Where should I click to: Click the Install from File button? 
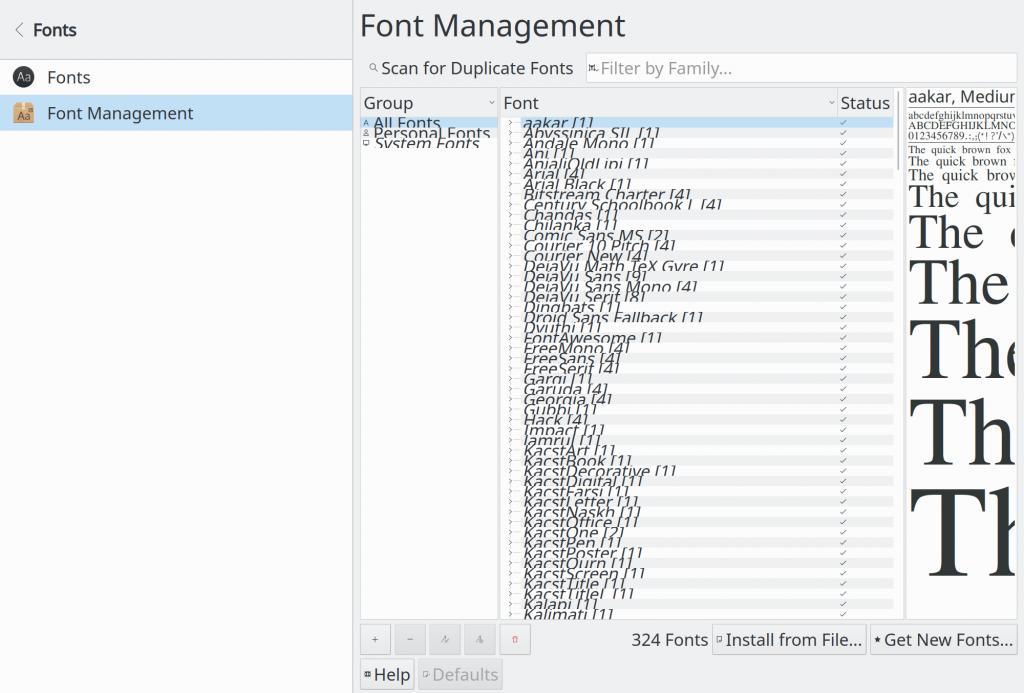[789, 639]
